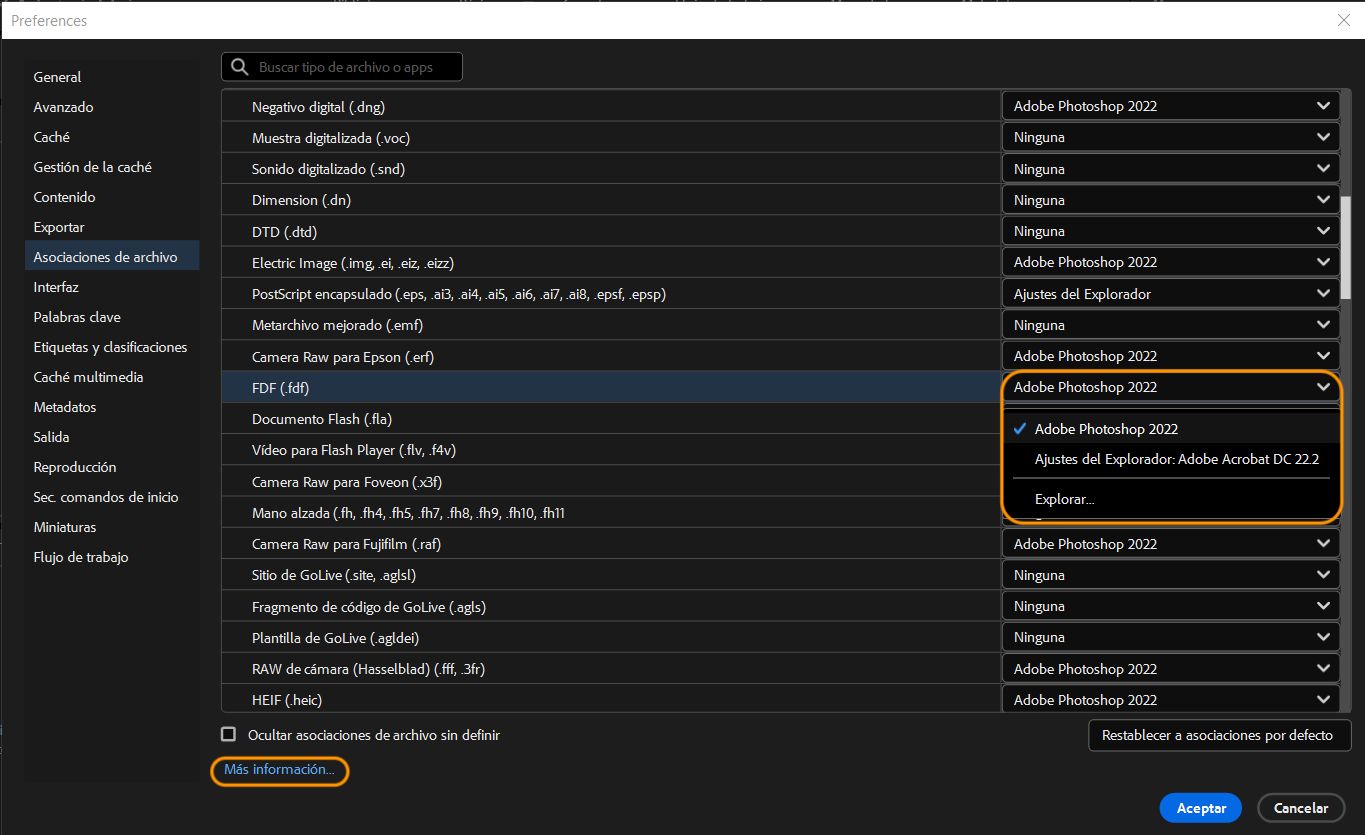Switch to Metadatos preferences
This screenshot has height=835, width=1365.
point(112,407)
